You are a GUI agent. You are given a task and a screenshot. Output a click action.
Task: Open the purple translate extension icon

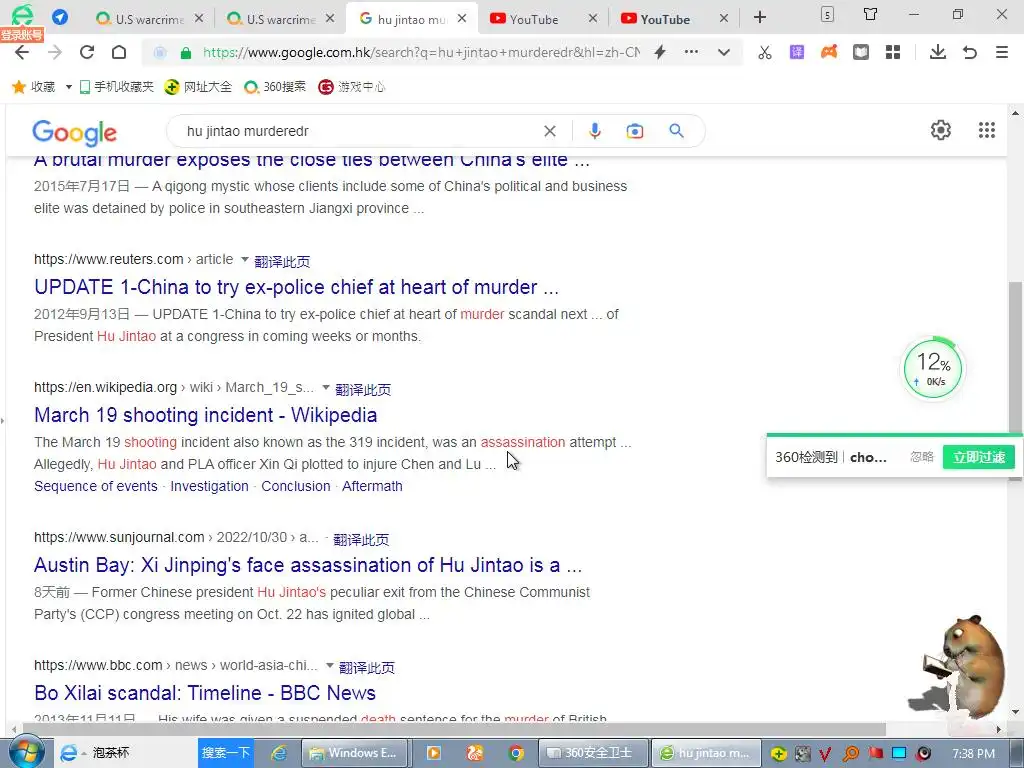click(x=797, y=52)
